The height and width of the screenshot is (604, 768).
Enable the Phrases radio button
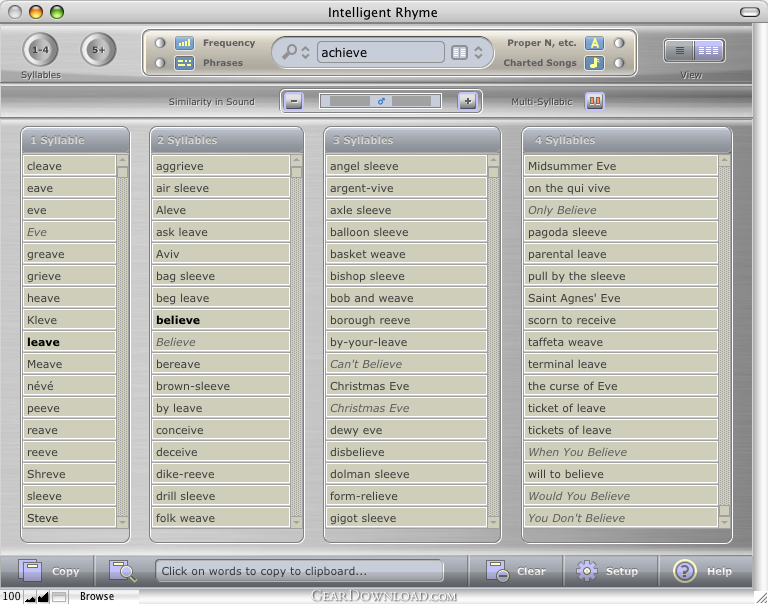click(160, 63)
